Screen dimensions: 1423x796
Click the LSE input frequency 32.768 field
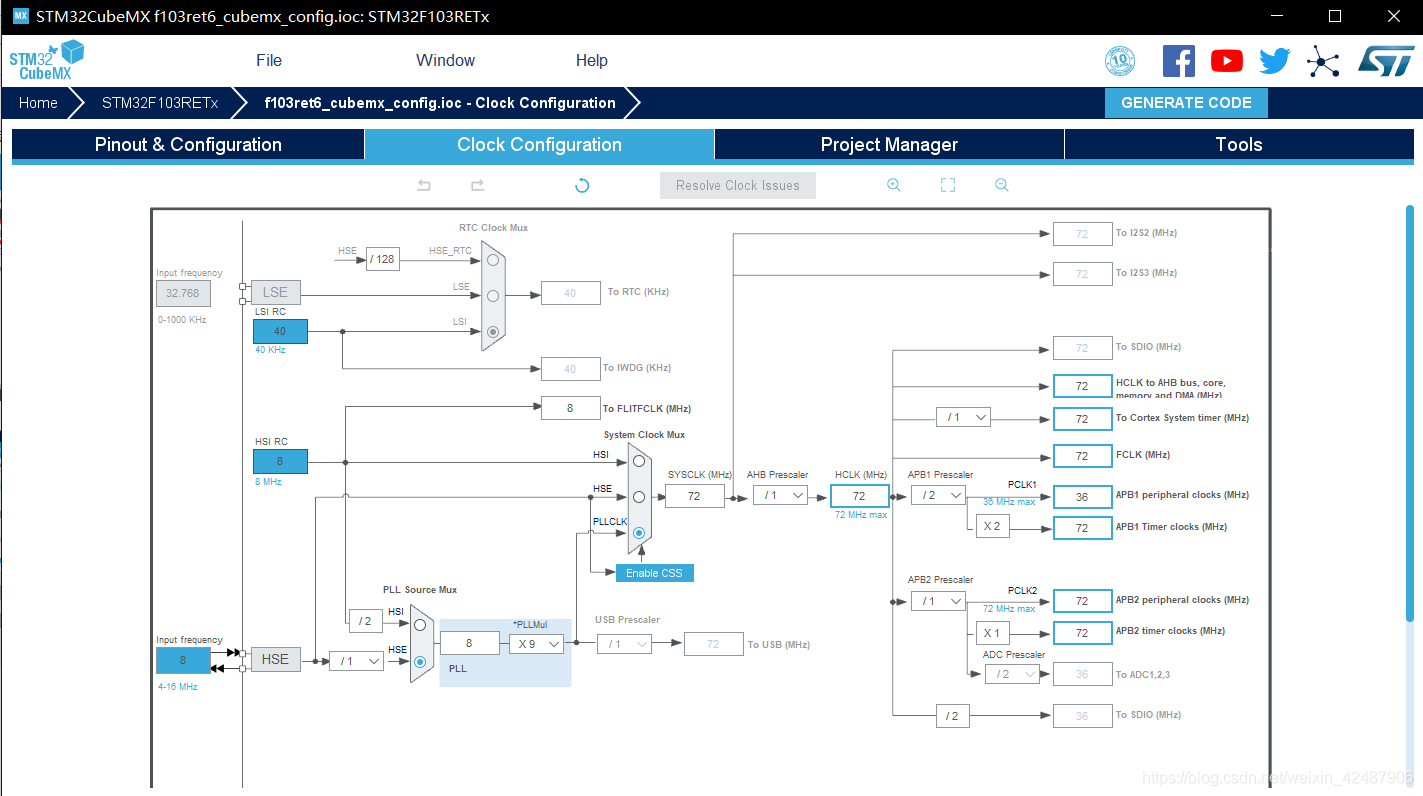(x=183, y=293)
